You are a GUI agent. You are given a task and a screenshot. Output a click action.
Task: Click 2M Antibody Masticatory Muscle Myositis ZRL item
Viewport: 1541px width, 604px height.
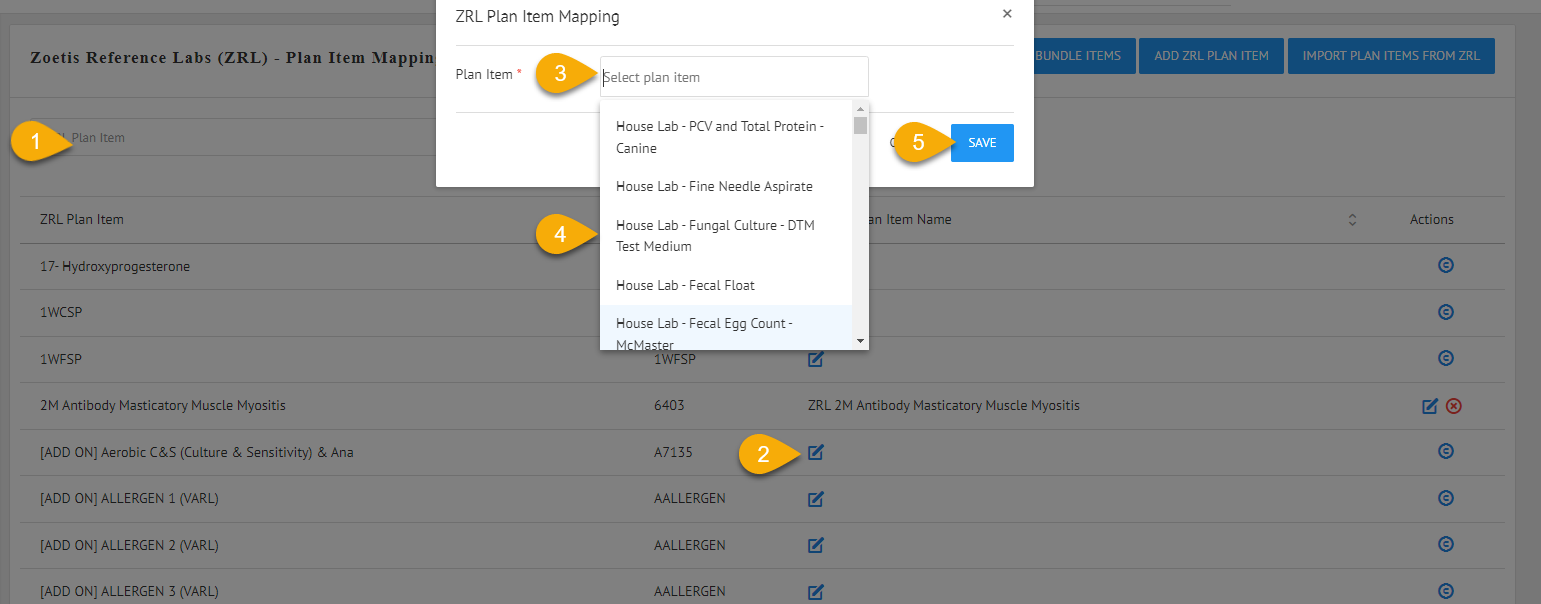163,406
